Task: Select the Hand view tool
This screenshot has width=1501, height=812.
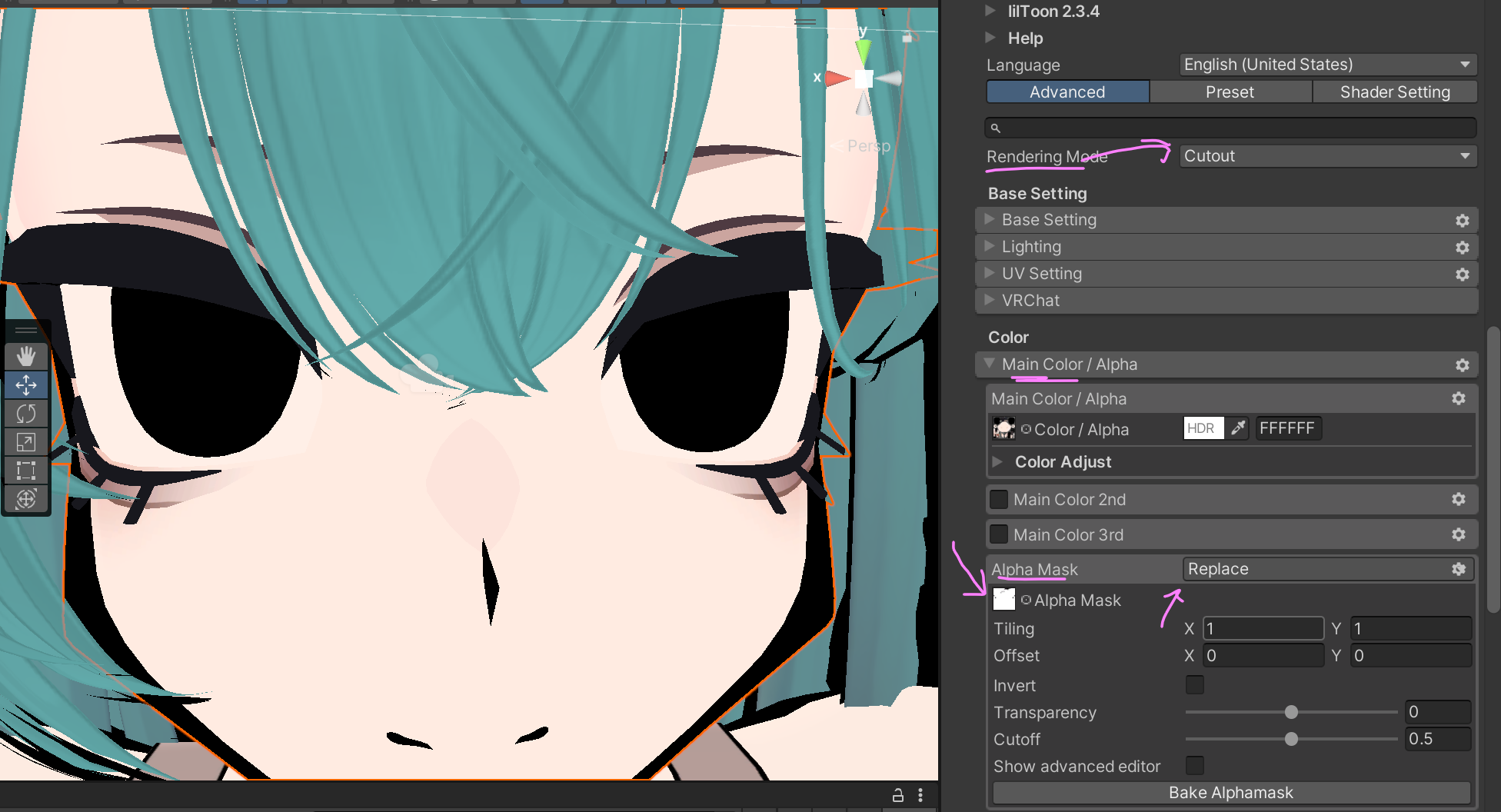Action: [x=26, y=356]
